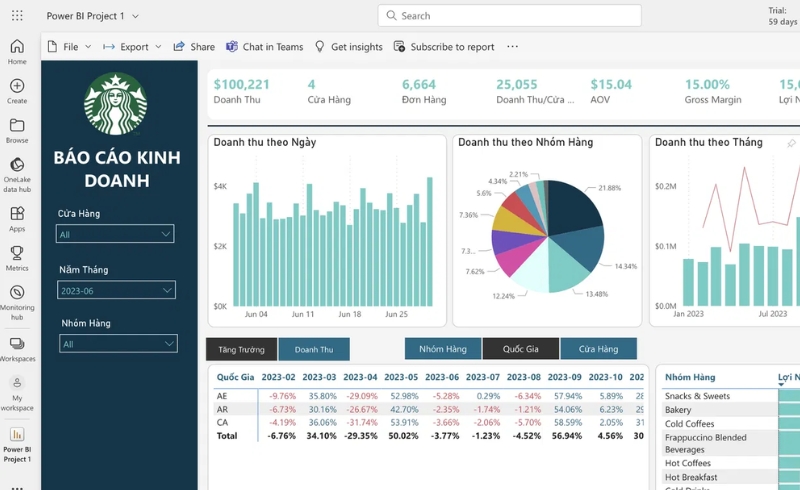800x490 pixels.
Task: Expand the Export chevron arrow
Action: click(x=158, y=46)
